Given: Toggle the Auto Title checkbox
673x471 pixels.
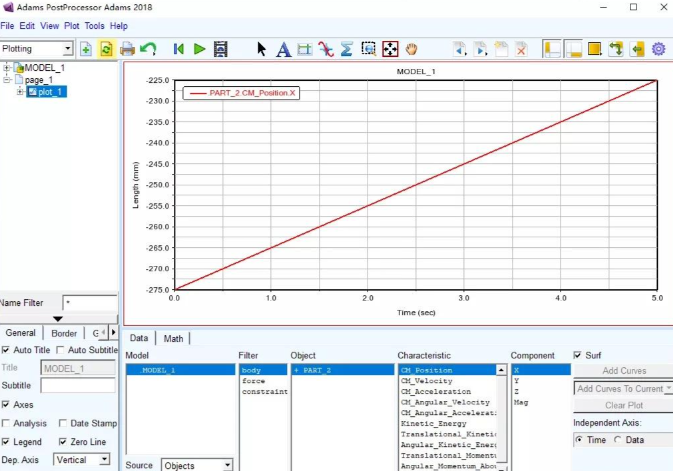Looking at the screenshot, I should click(7, 350).
